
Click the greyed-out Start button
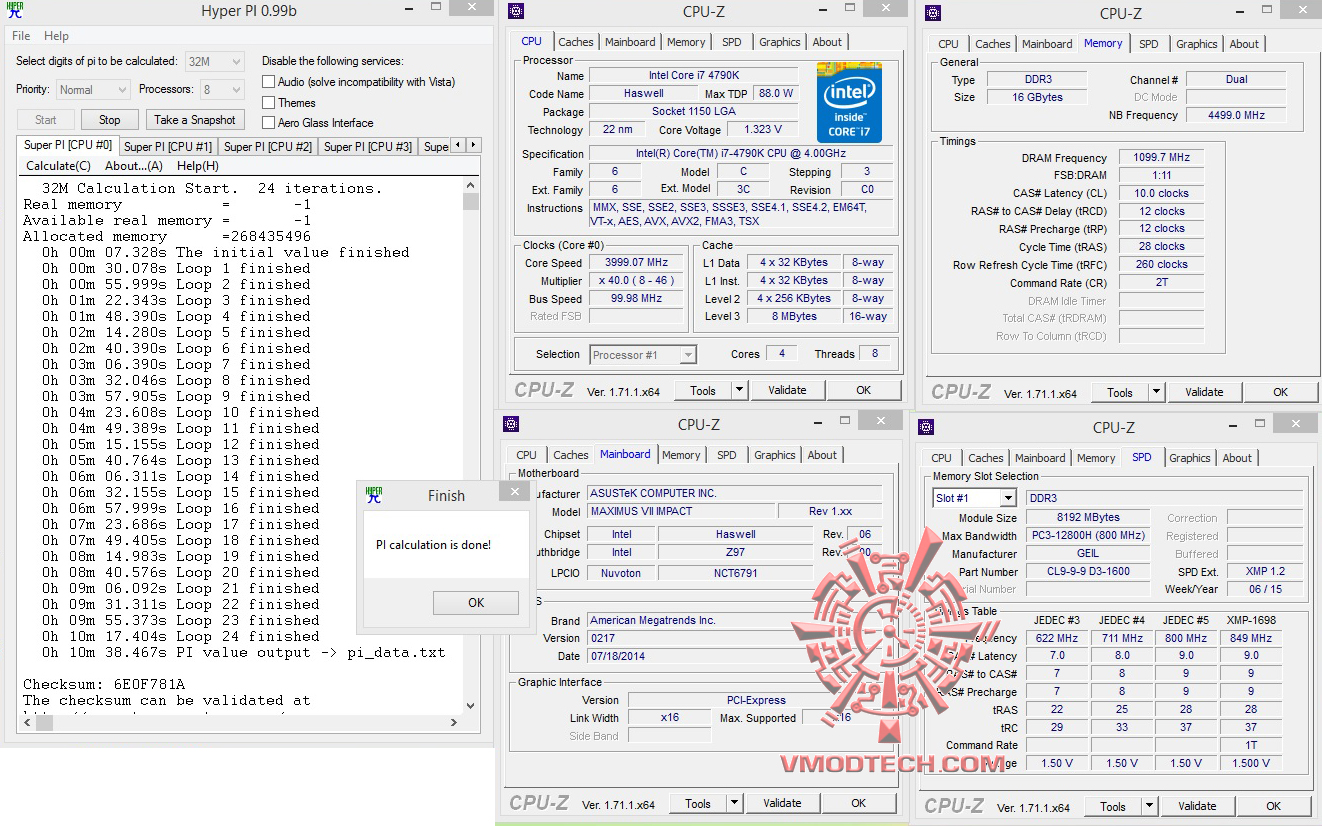coord(46,120)
